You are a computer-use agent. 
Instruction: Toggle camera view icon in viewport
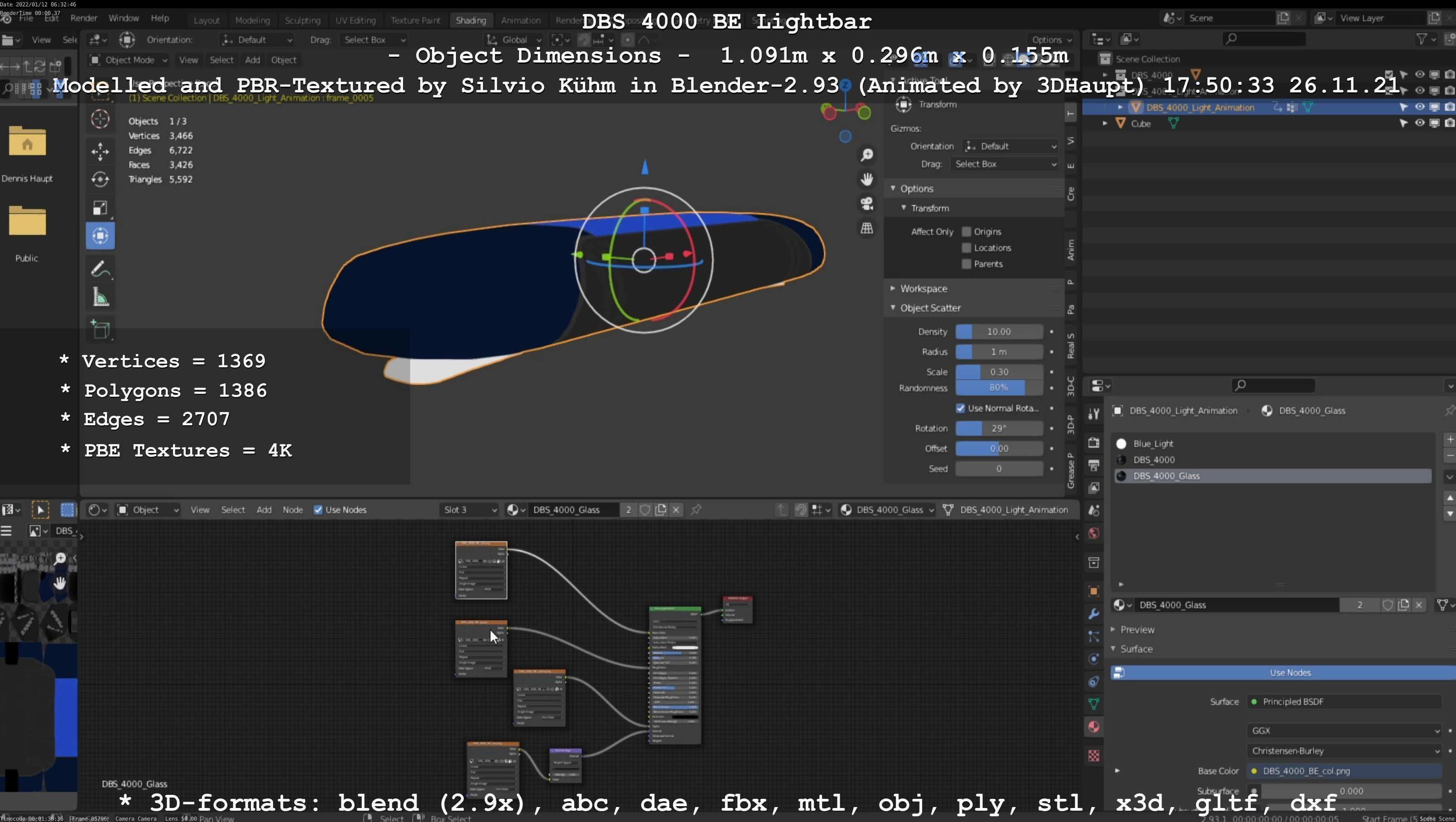[866, 203]
